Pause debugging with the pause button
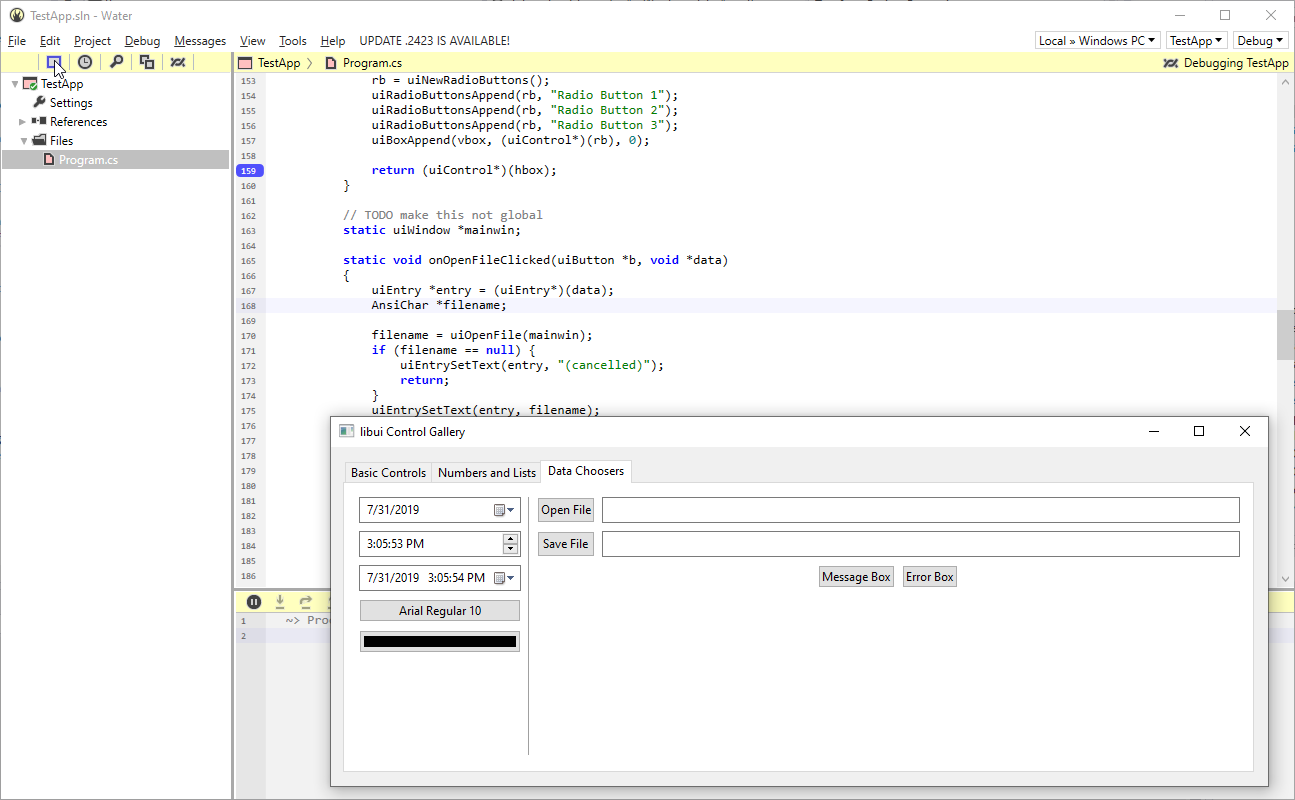 tap(254, 602)
